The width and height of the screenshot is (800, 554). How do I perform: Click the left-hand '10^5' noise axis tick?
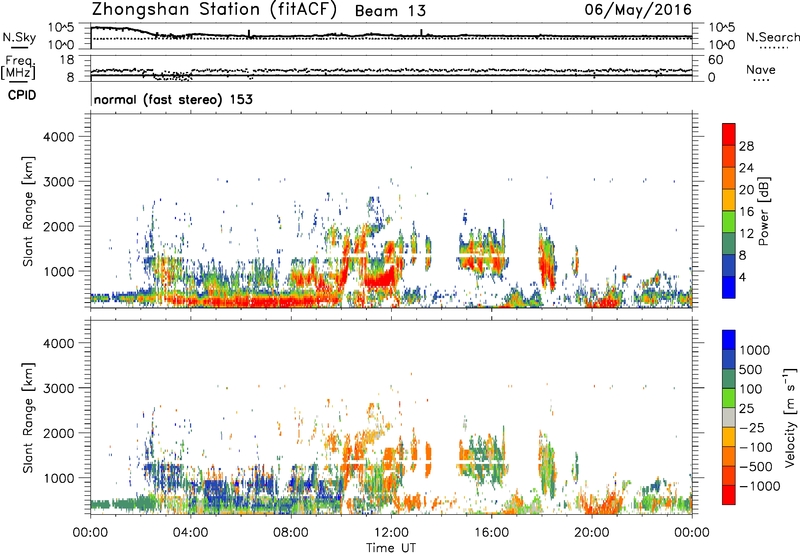(61, 28)
